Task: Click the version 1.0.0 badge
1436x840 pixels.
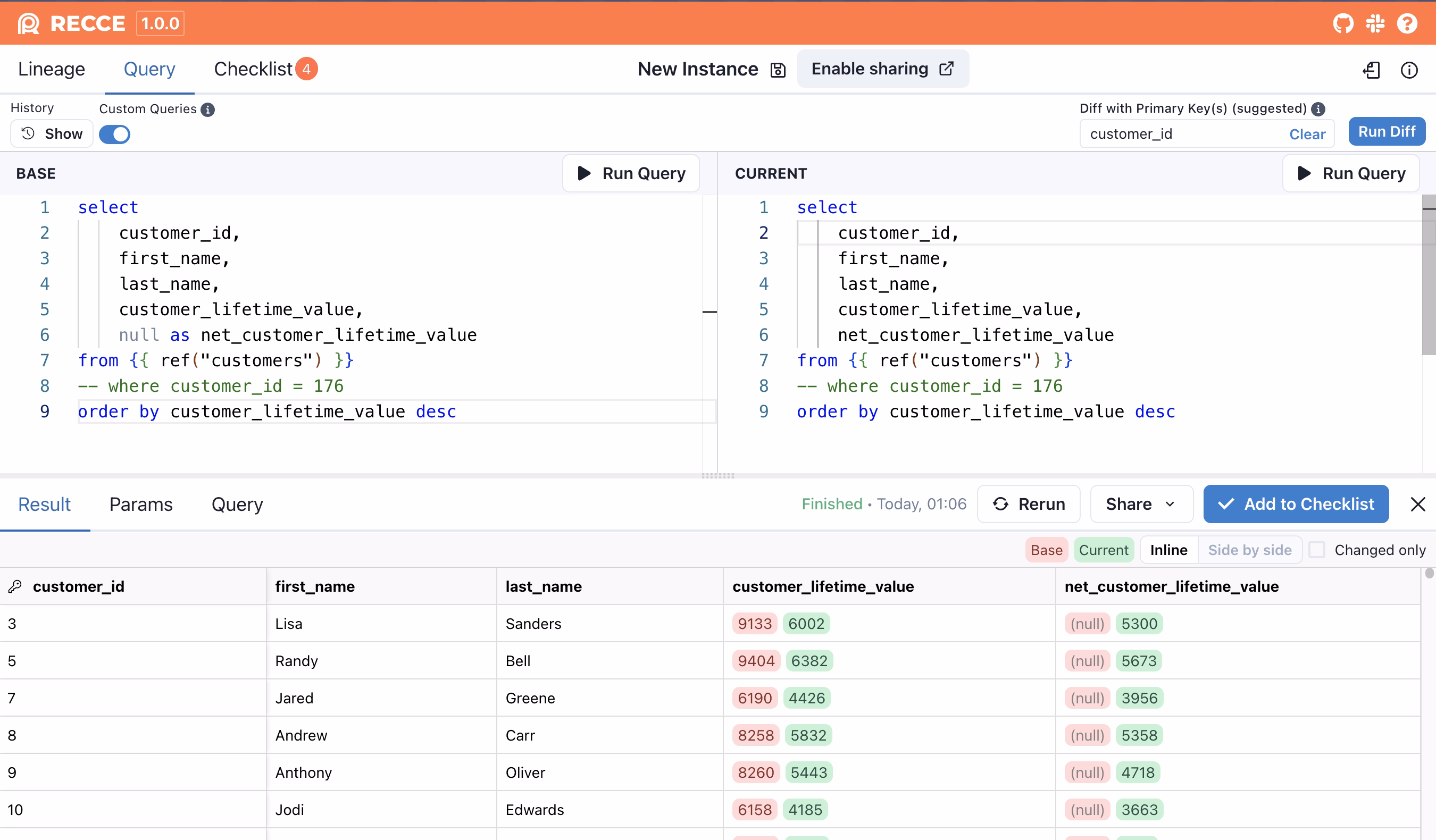Action: 160,23
